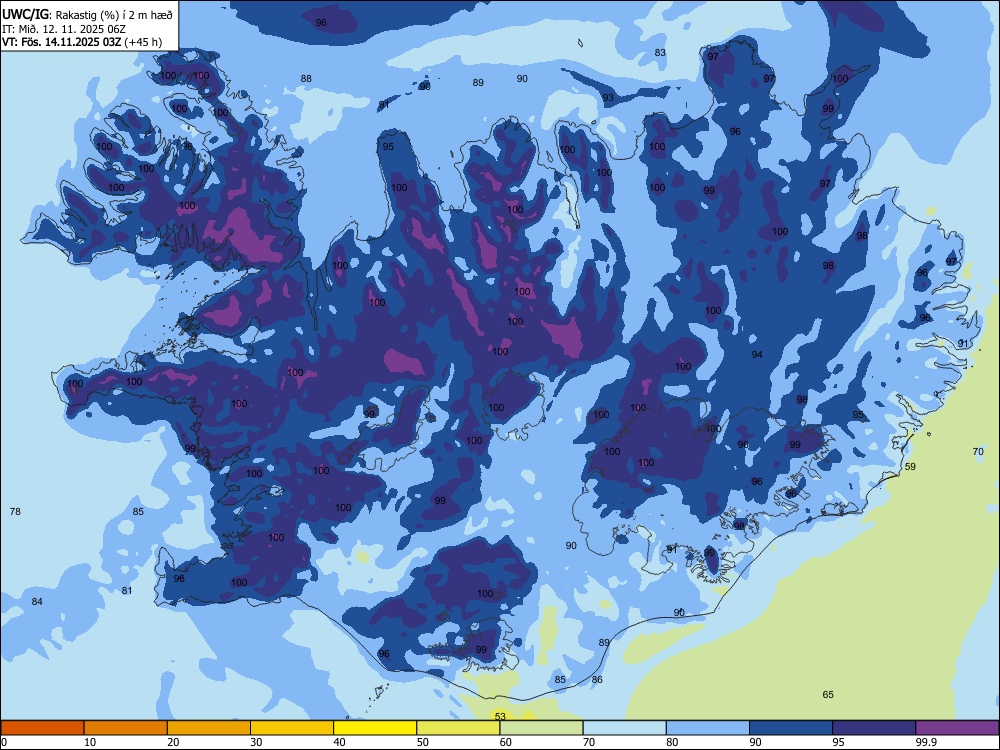Click the humidity value '84' on the map

37,601
